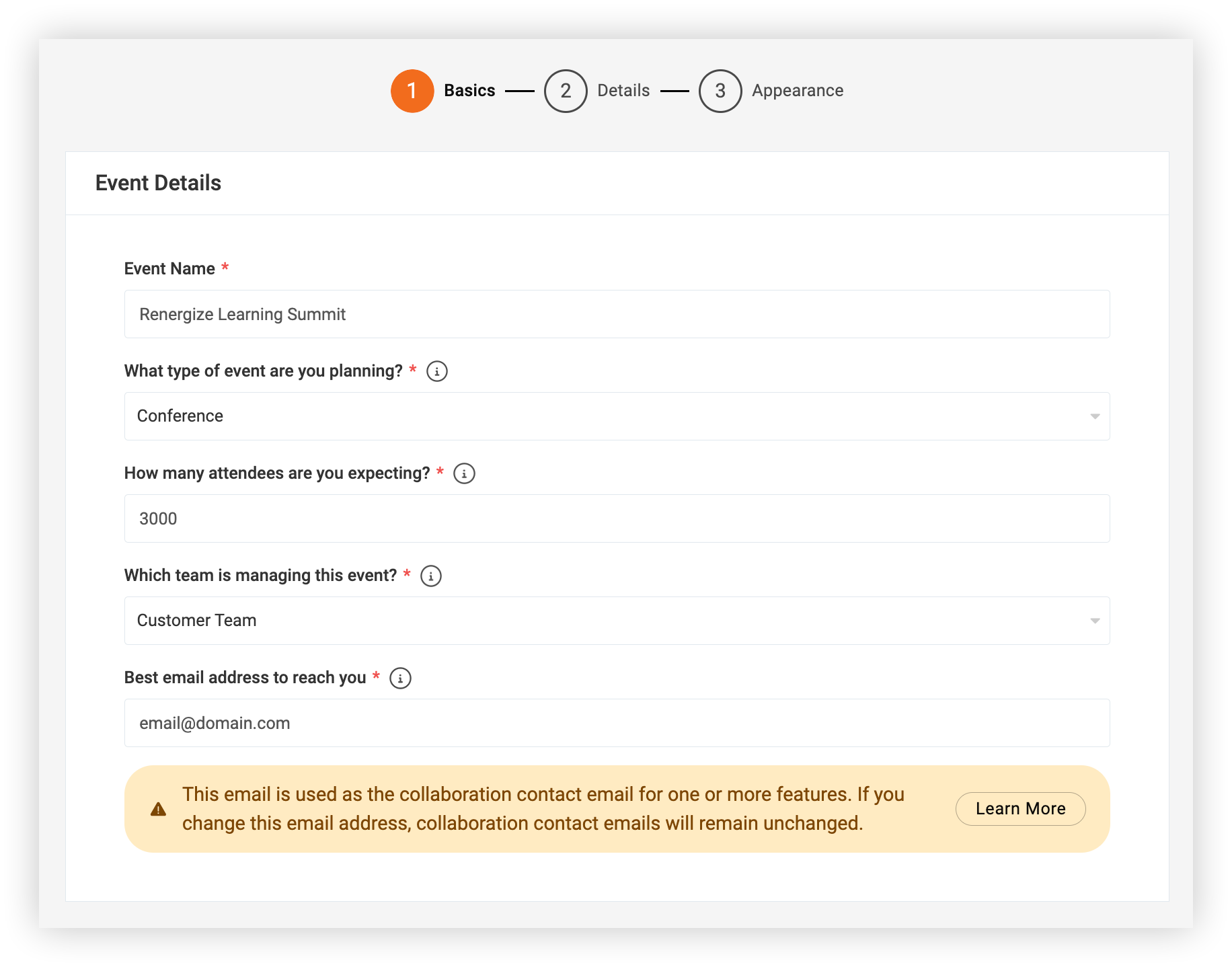Select the Basics step label
Screen dimensions: 1232x967
point(469,91)
